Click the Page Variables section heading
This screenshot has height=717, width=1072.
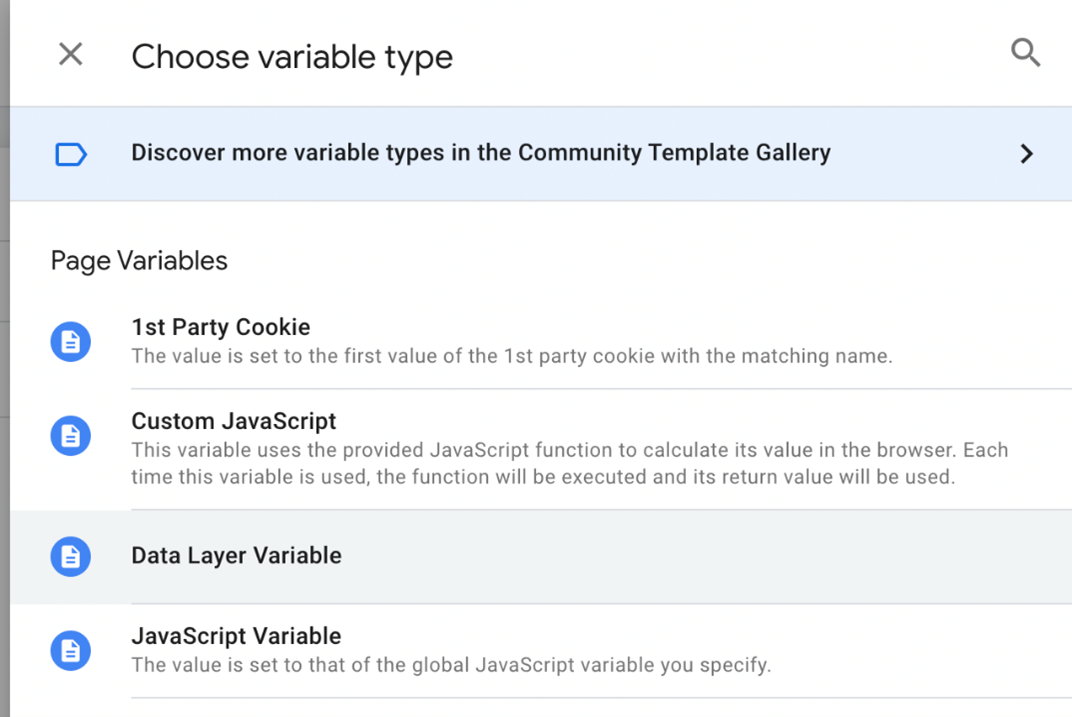tap(139, 261)
